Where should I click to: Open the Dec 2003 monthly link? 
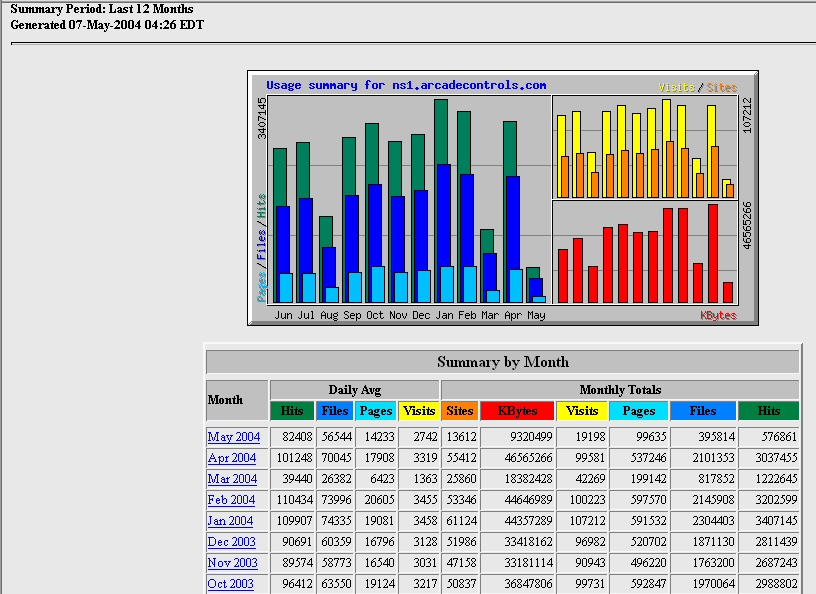[232, 542]
